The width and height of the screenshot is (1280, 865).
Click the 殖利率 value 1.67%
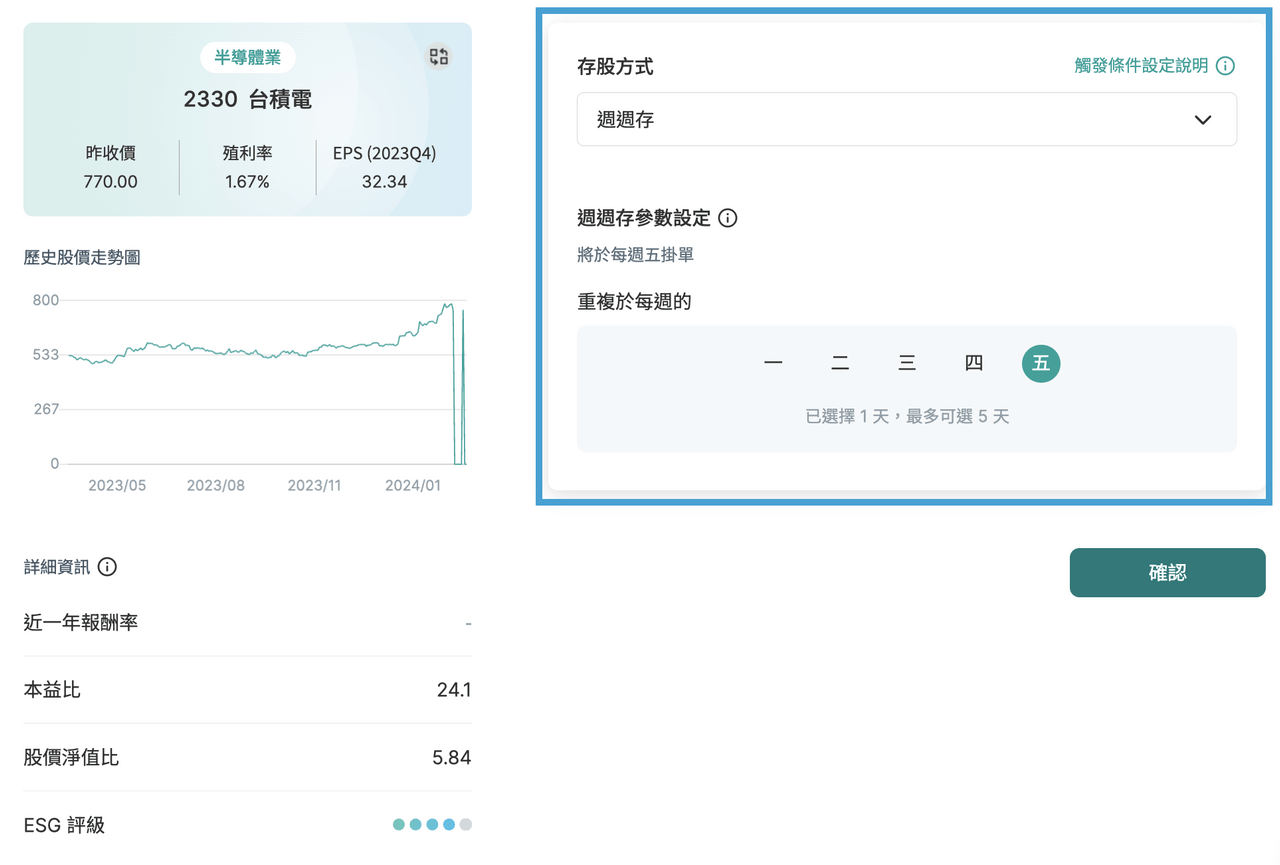coord(248,182)
